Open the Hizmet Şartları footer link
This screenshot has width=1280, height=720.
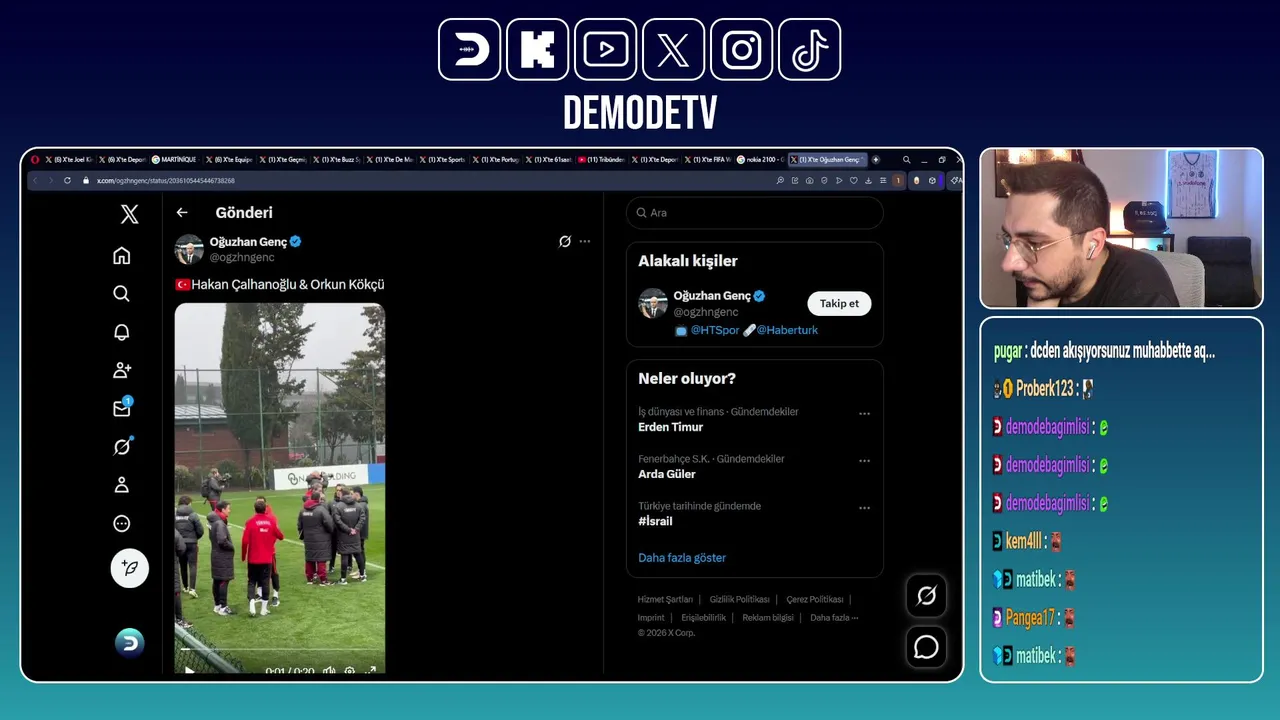point(665,599)
